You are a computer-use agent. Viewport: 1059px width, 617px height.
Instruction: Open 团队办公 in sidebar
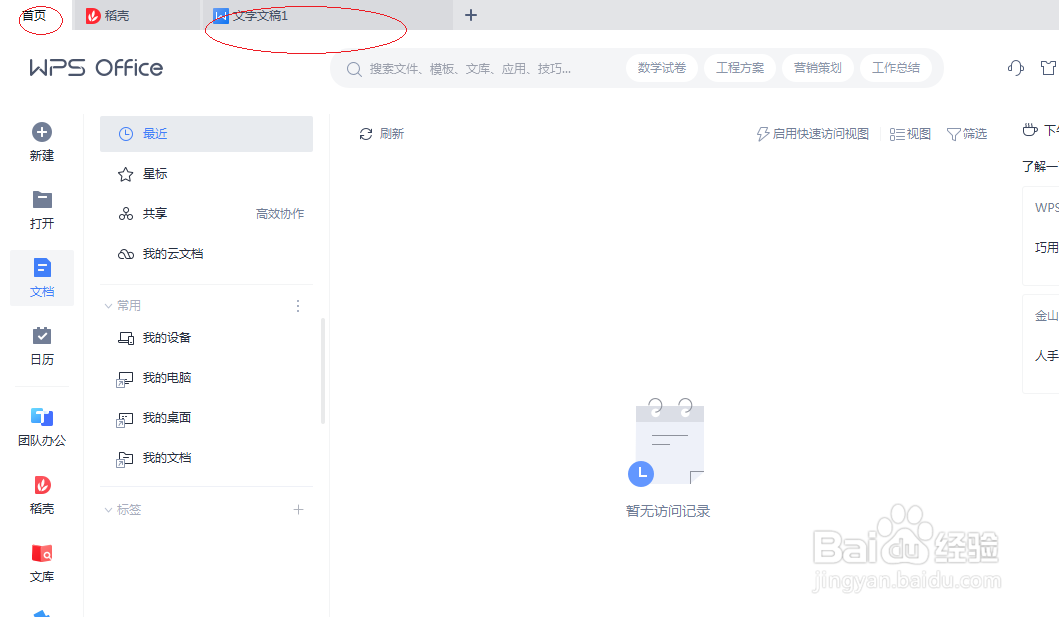pyautogui.click(x=42, y=427)
